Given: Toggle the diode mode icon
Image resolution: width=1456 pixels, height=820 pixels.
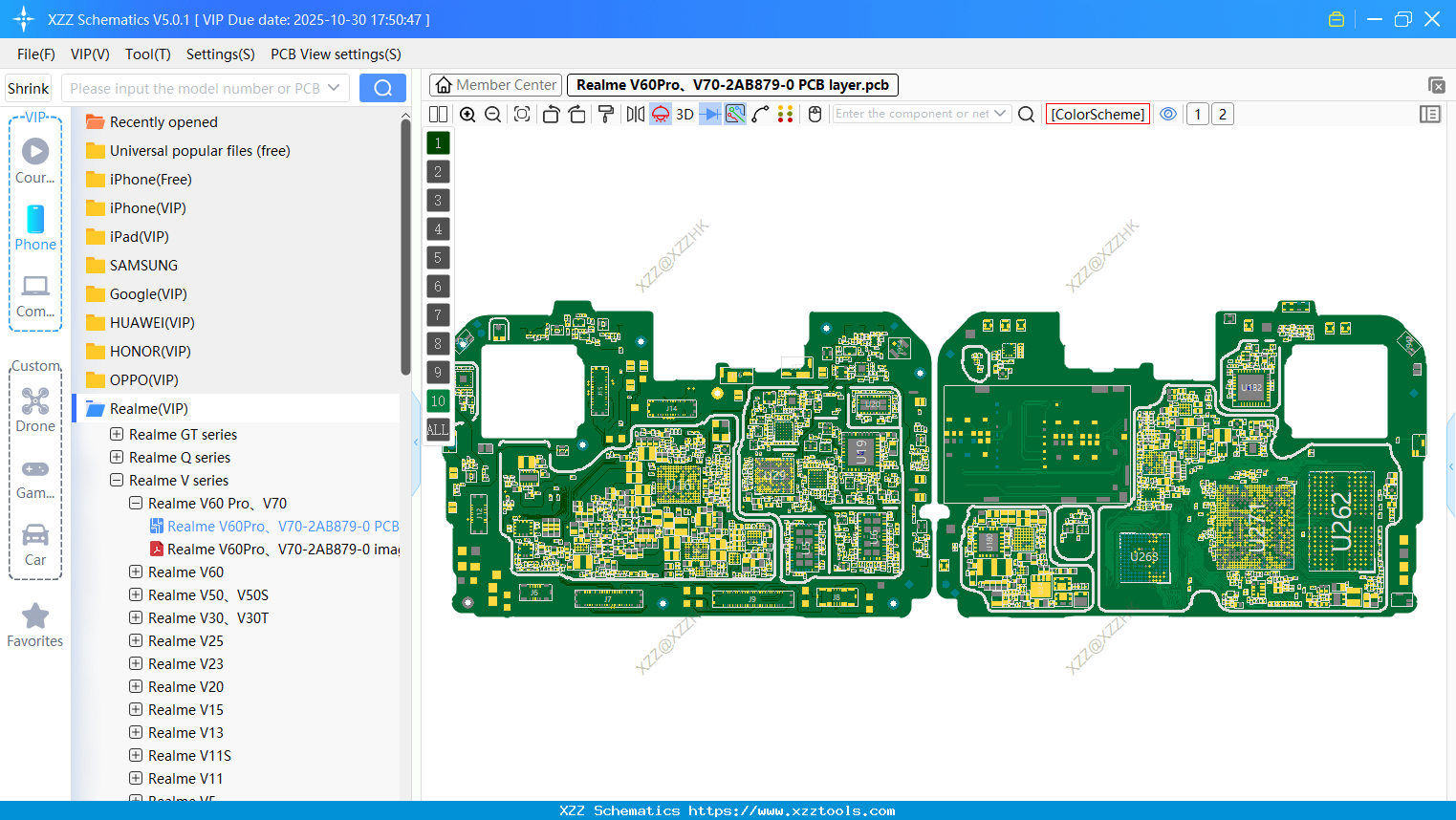Looking at the screenshot, I should tap(710, 114).
